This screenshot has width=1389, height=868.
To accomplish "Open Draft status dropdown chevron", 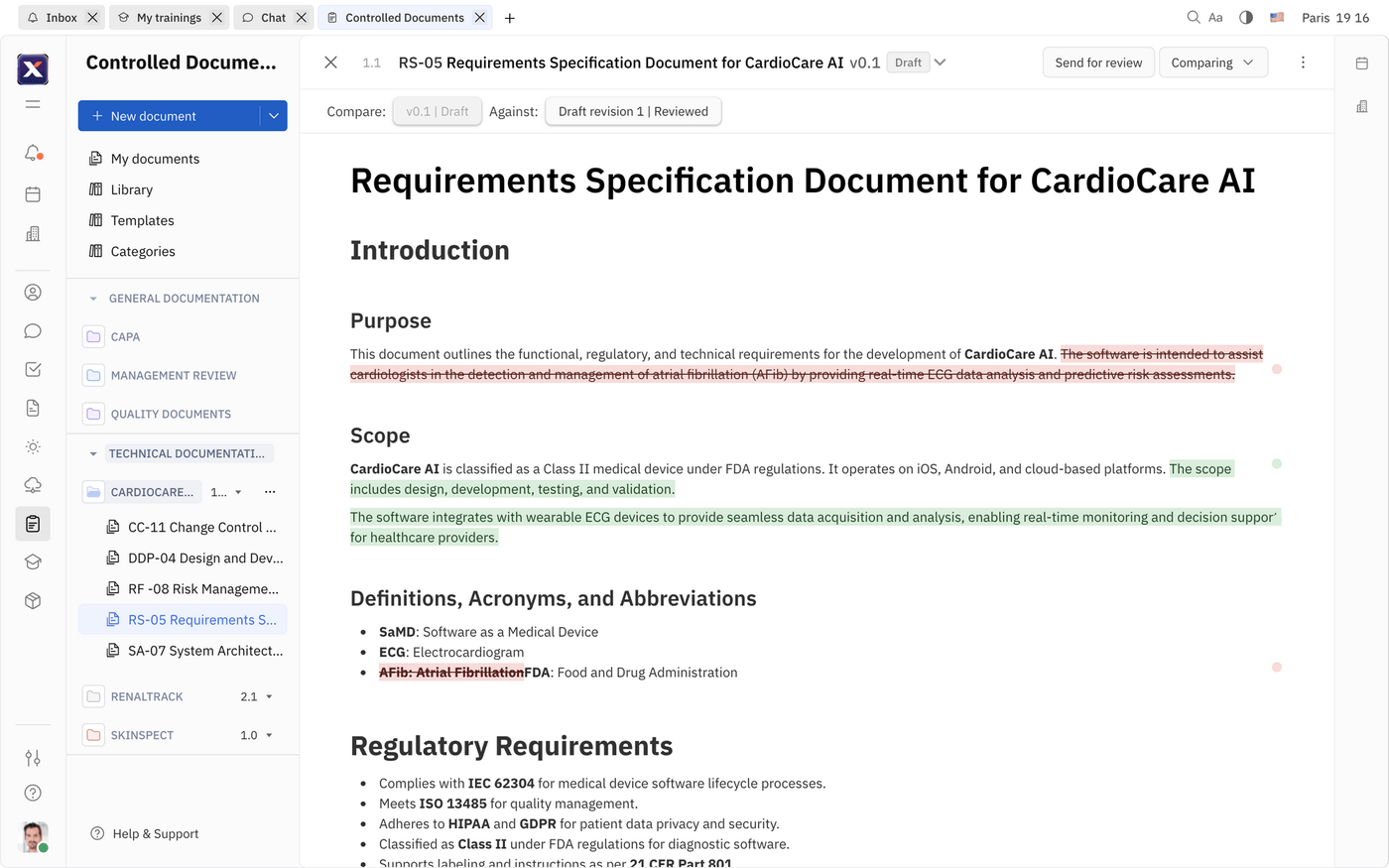I will point(940,62).
